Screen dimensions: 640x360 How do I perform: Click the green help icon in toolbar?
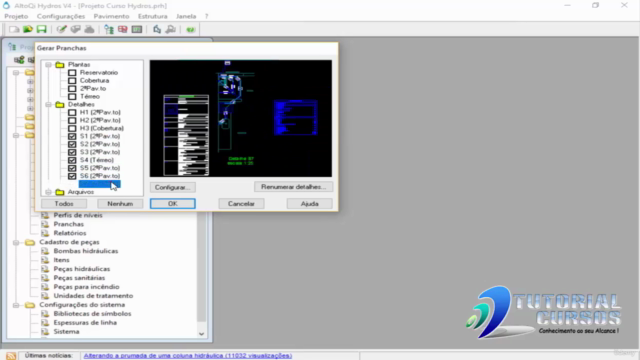pyautogui.click(x=191, y=29)
